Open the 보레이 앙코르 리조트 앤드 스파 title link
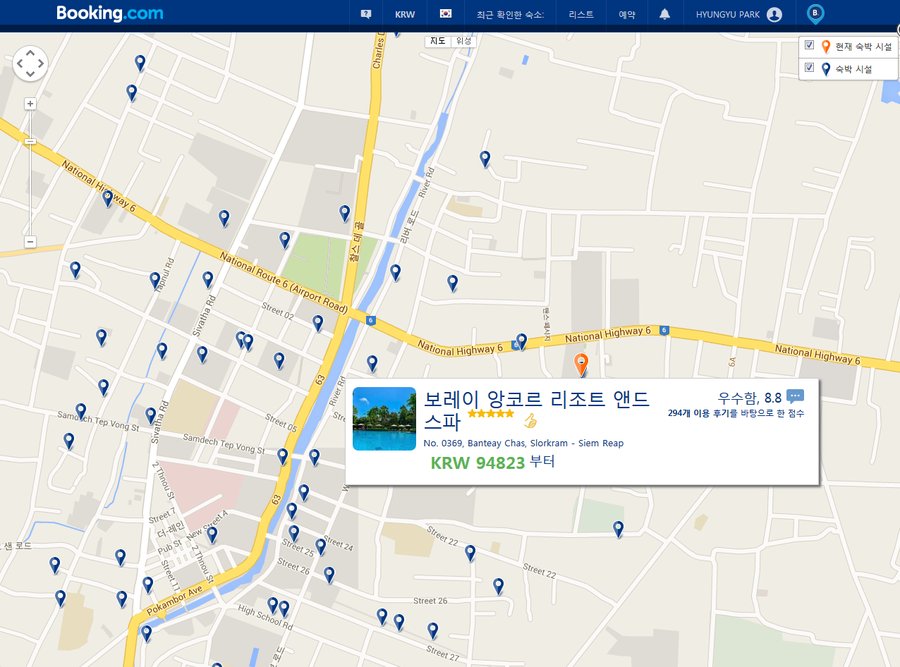900x667 pixels. (536, 410)
